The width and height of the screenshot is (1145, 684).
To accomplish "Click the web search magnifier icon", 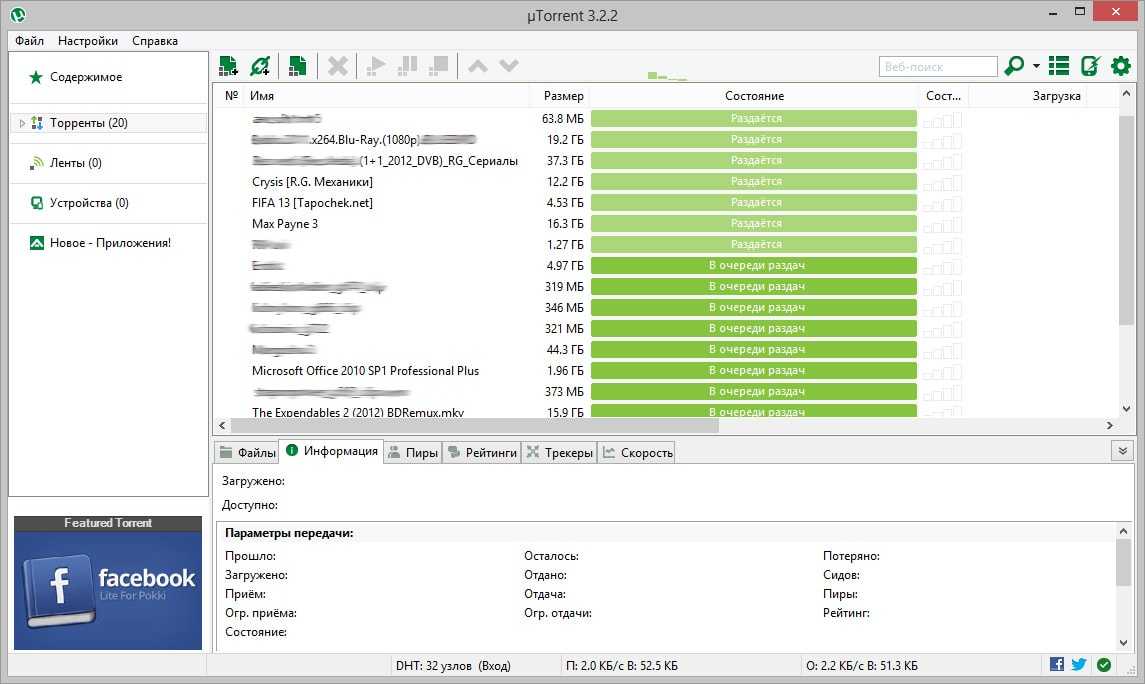I will point(1014,66).
